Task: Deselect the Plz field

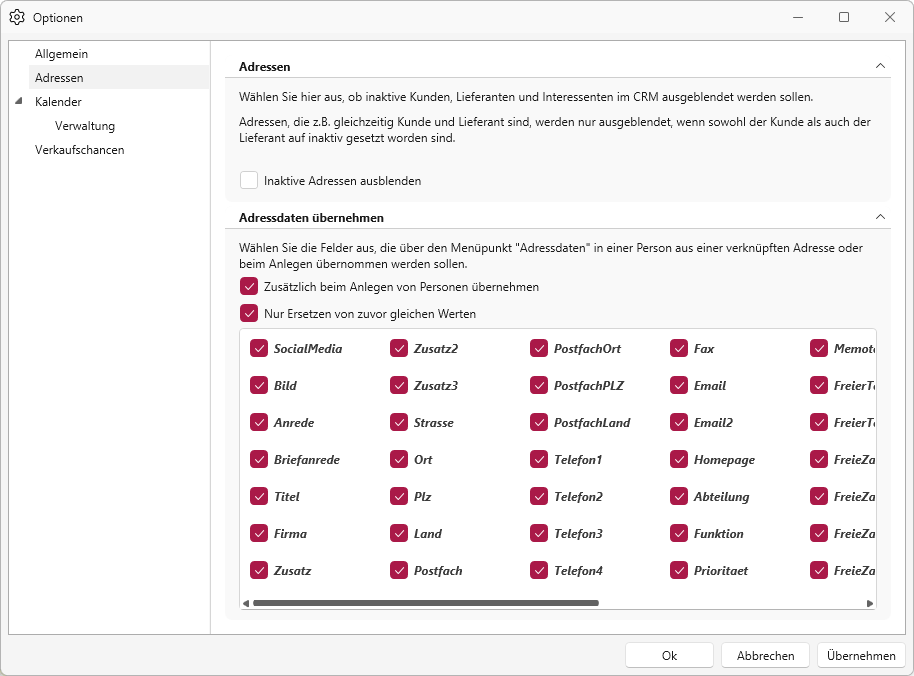Action: (399, 497)
